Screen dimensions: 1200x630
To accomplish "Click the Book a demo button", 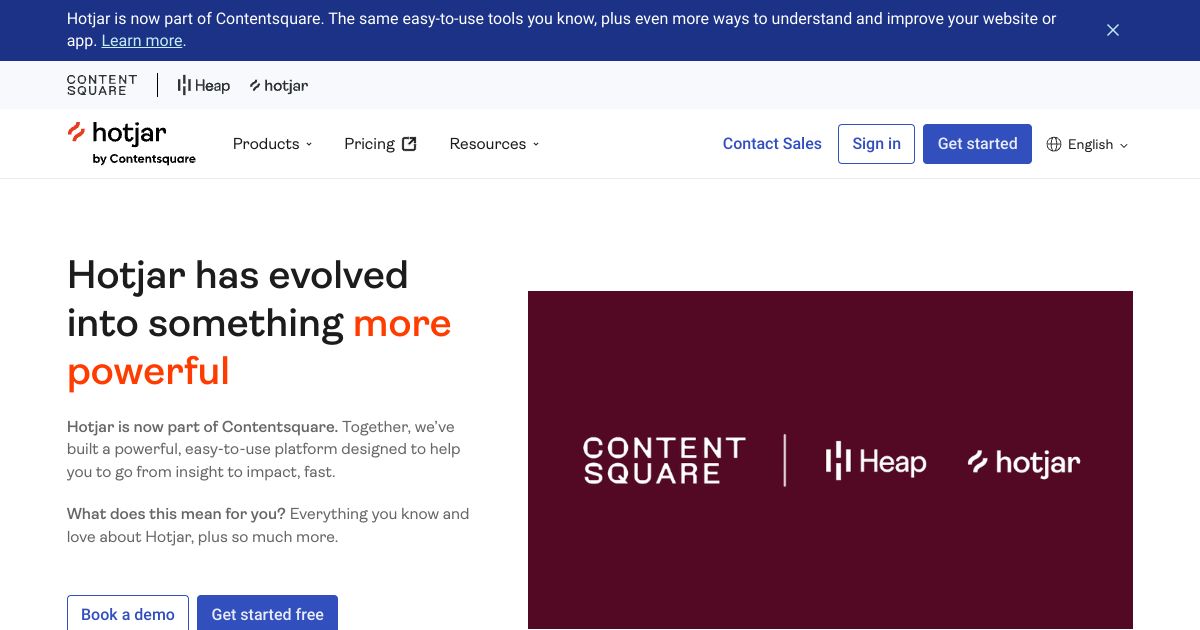I will [127, 613].
